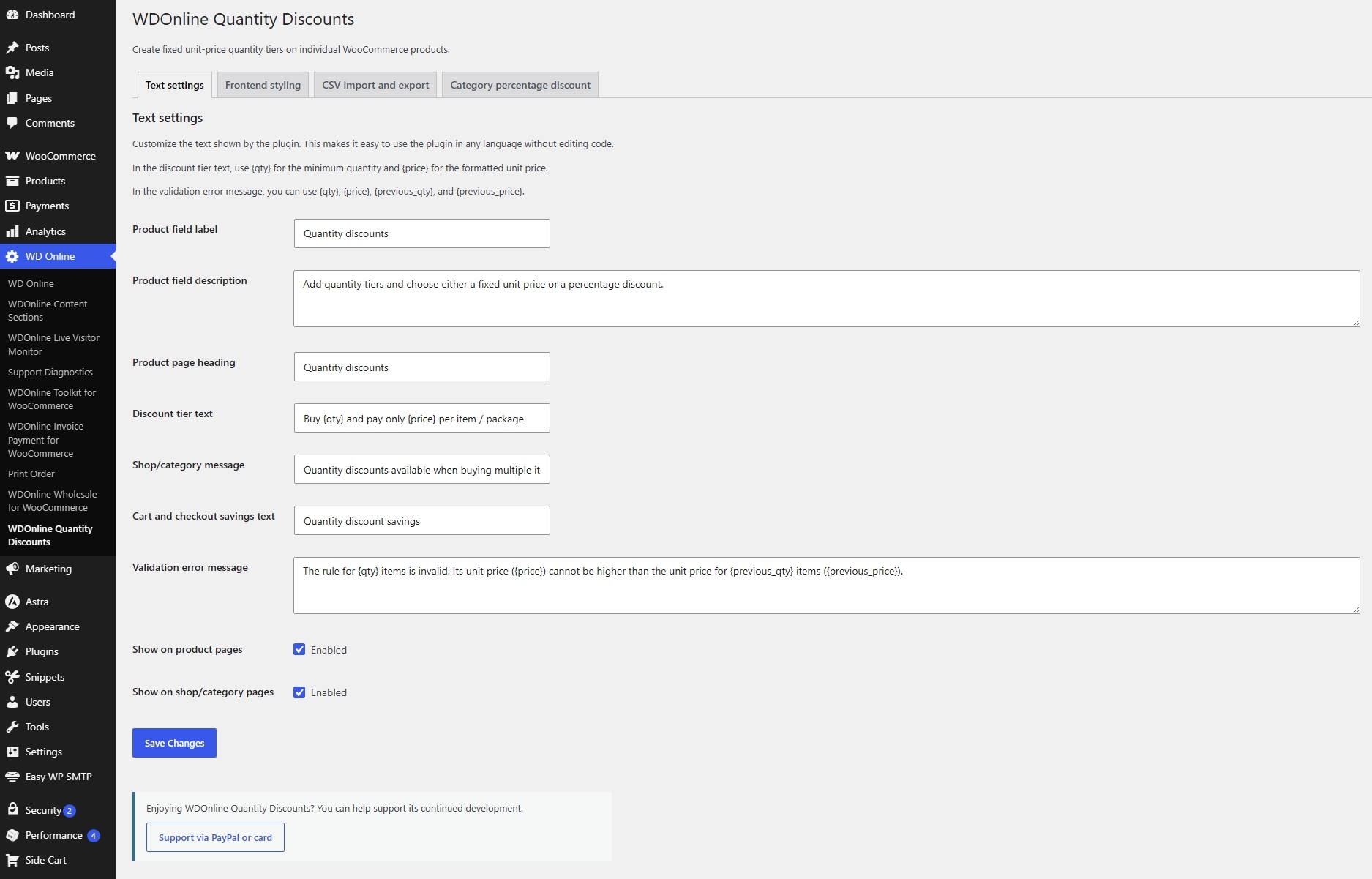The image size is (1372, 879).
Task: Click the Product field description resize handle
Action: point(1355,322)
